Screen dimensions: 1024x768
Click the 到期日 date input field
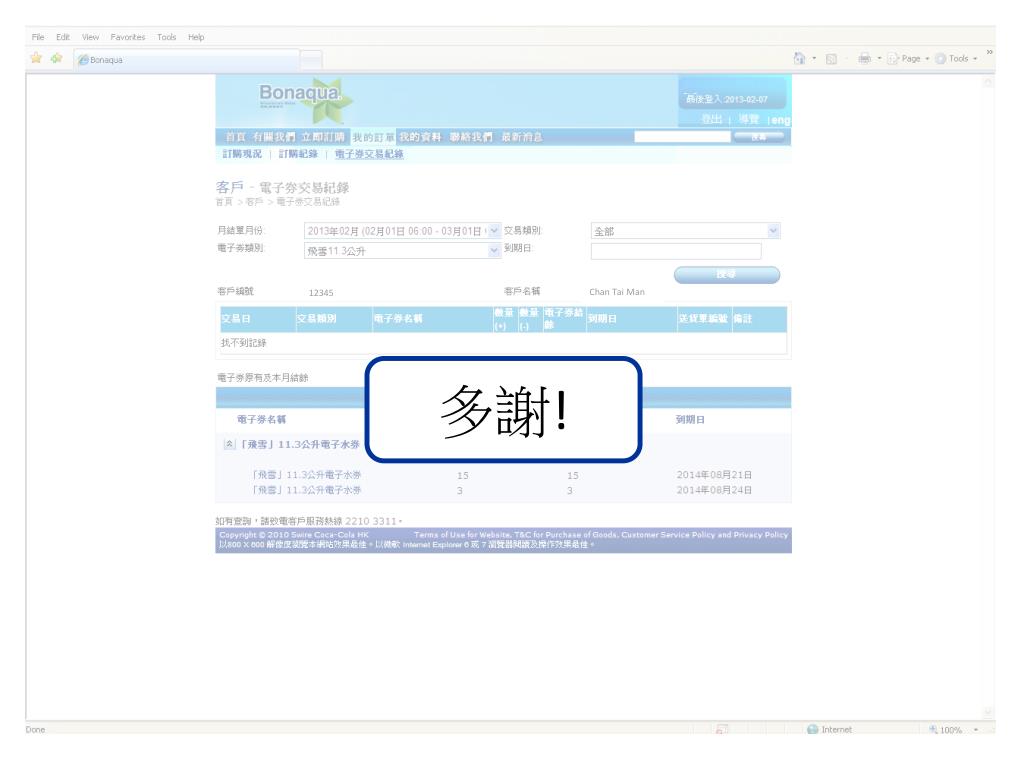(676, 251)
